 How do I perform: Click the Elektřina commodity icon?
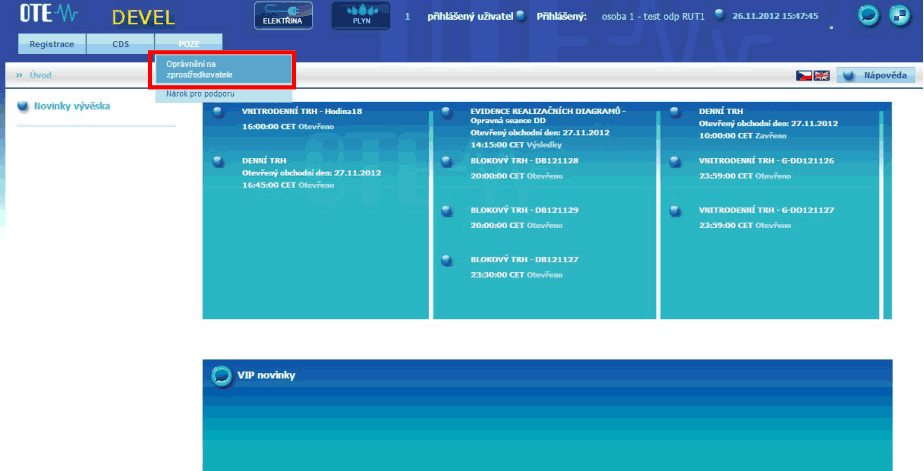coord(285,16)
